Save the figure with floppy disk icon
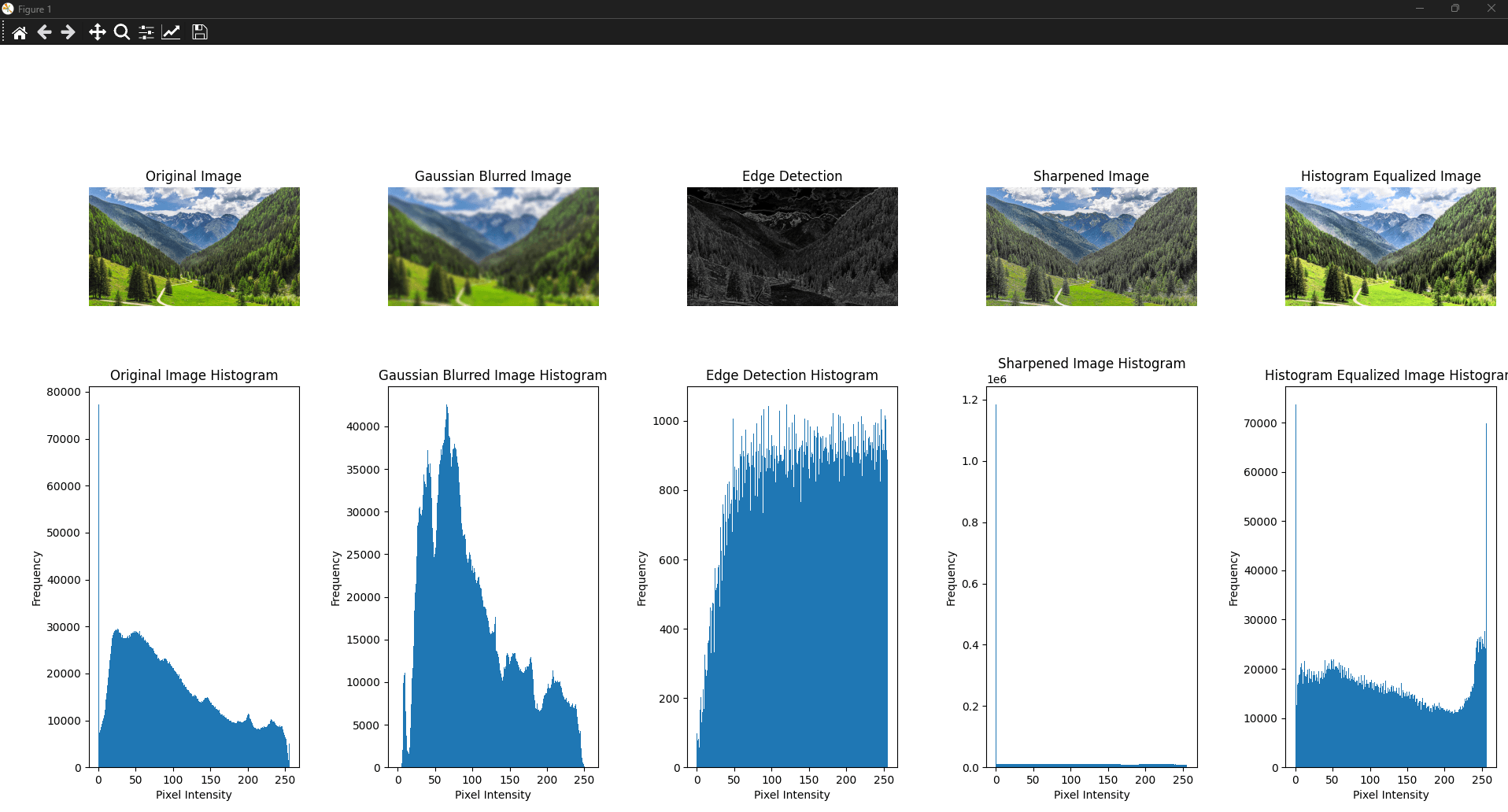Screen dimensions: 1508x812 pyautogui.click(x=200, y=32)
